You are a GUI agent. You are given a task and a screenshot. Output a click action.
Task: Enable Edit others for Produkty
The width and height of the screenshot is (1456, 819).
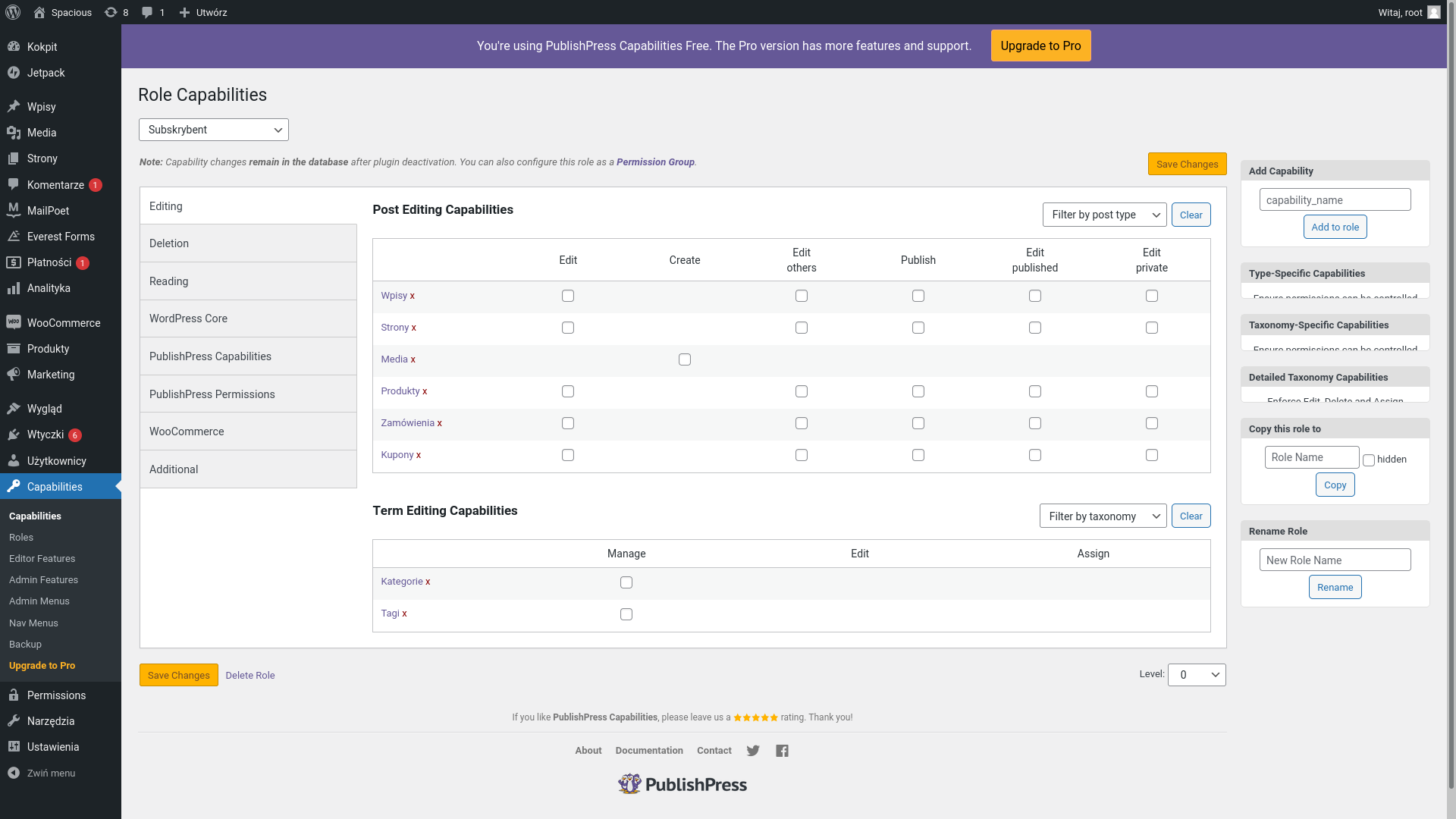(802, 391)
